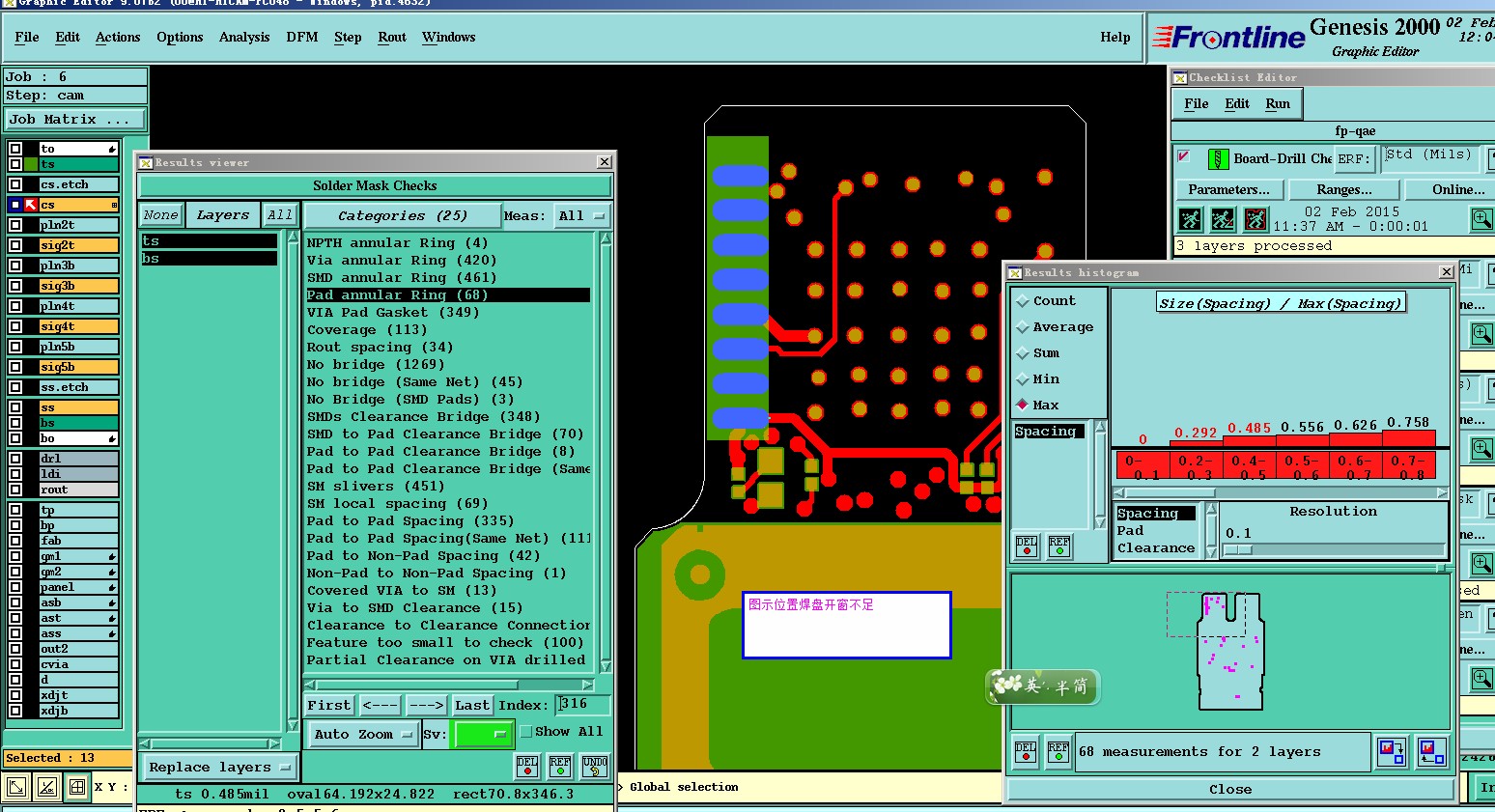The height and width of the screenshot is (812, 1495).
Task: Open File menu in main editor
Action: click(27, 37)
